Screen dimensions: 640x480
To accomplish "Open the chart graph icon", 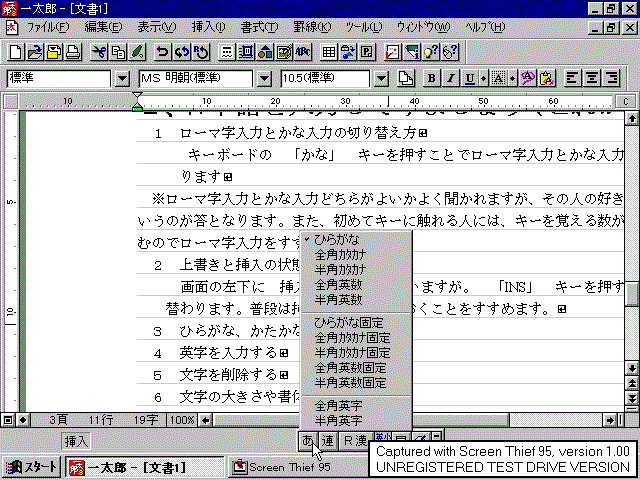I will click(x=392, y=52).
